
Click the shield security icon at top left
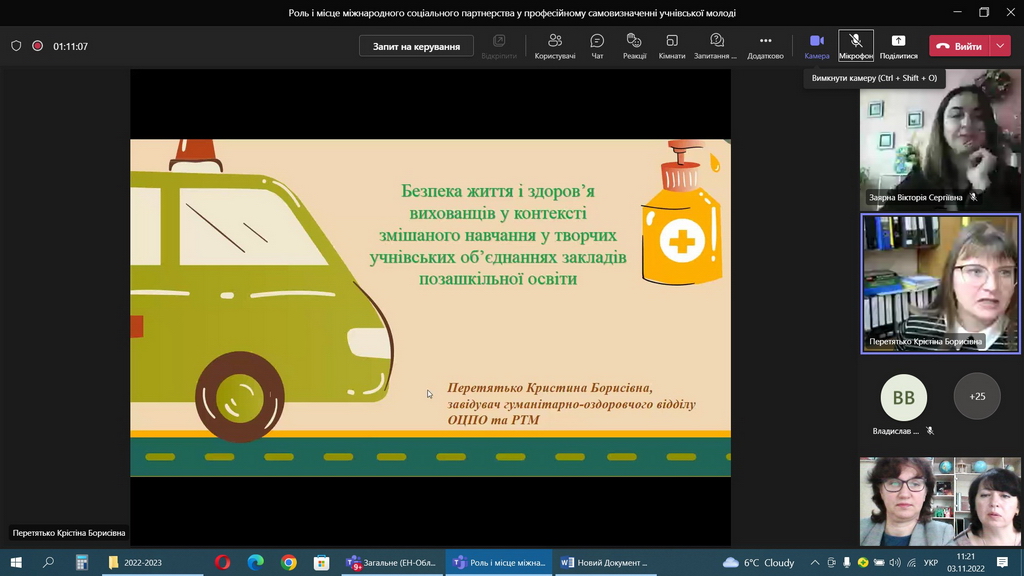click(16, 46)
